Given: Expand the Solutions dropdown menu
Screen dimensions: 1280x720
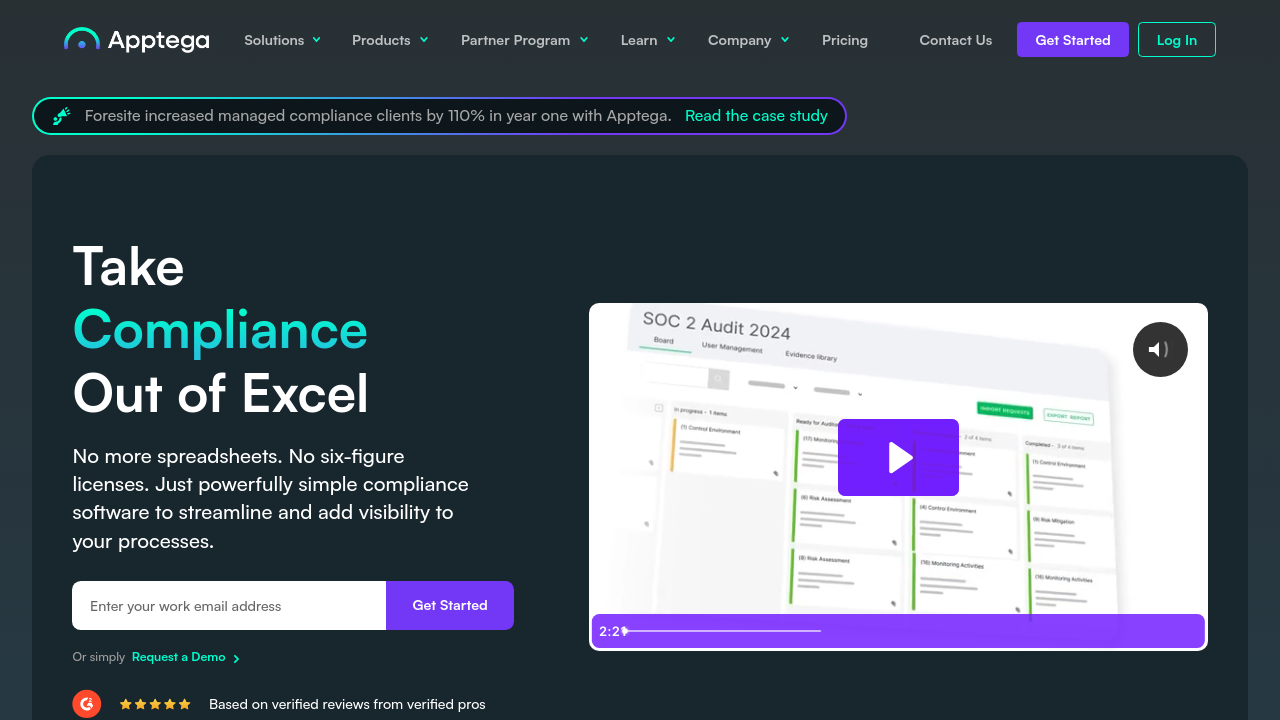Looking at the screenshot, I should point(282,40).
